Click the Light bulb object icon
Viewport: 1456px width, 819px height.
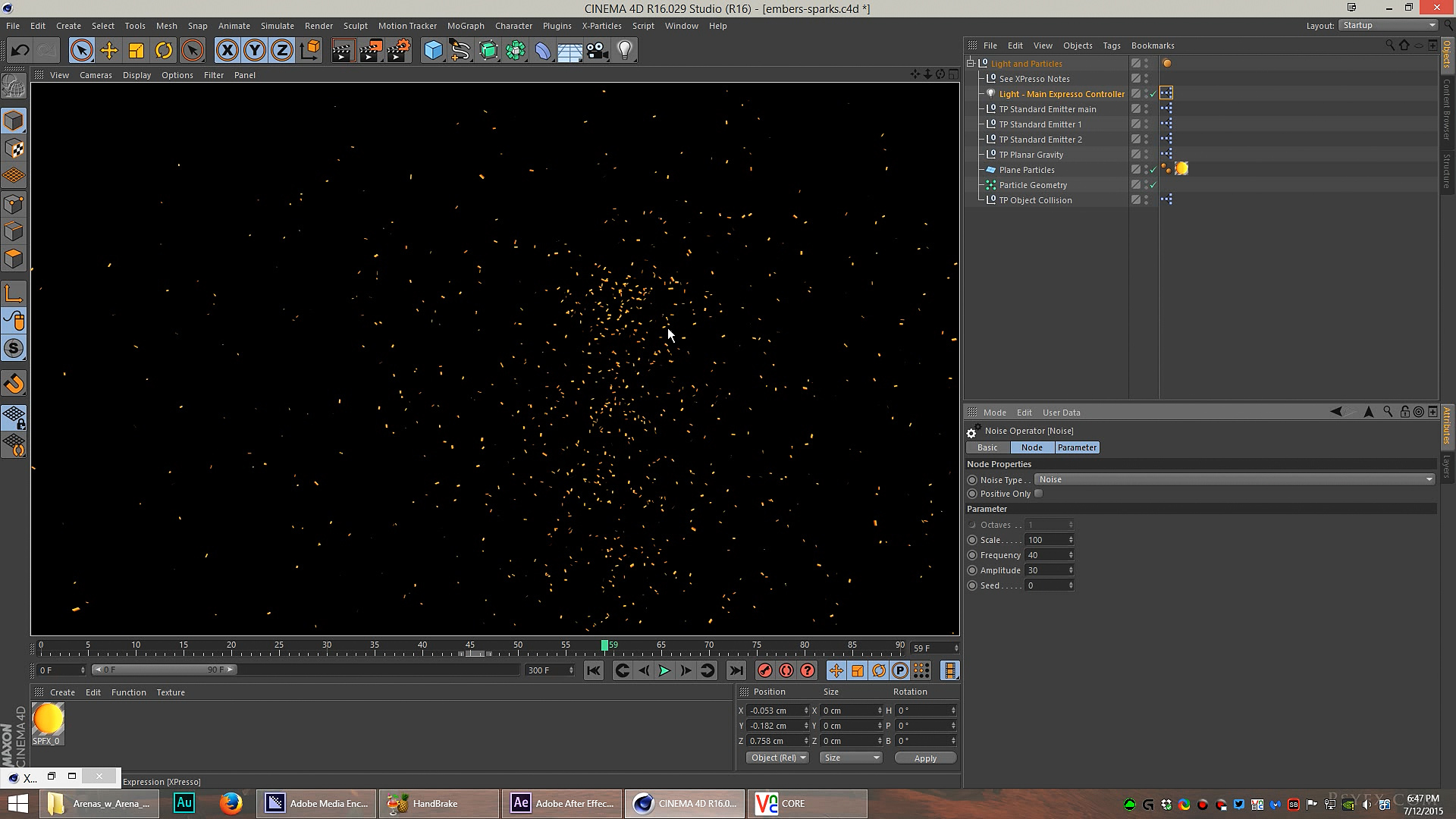coord(625,51)
